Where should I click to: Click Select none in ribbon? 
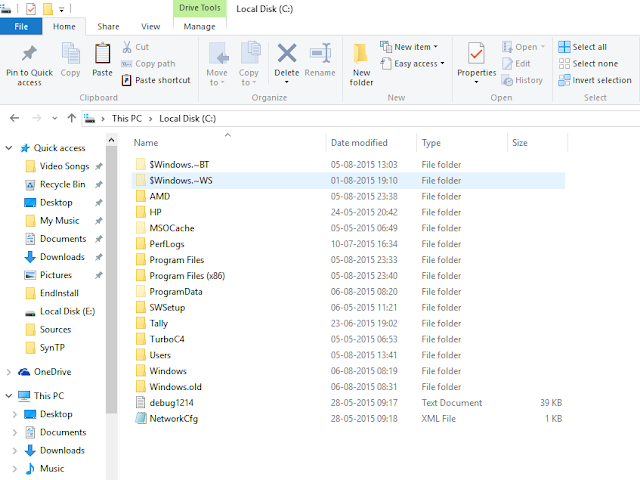point(588,64)
